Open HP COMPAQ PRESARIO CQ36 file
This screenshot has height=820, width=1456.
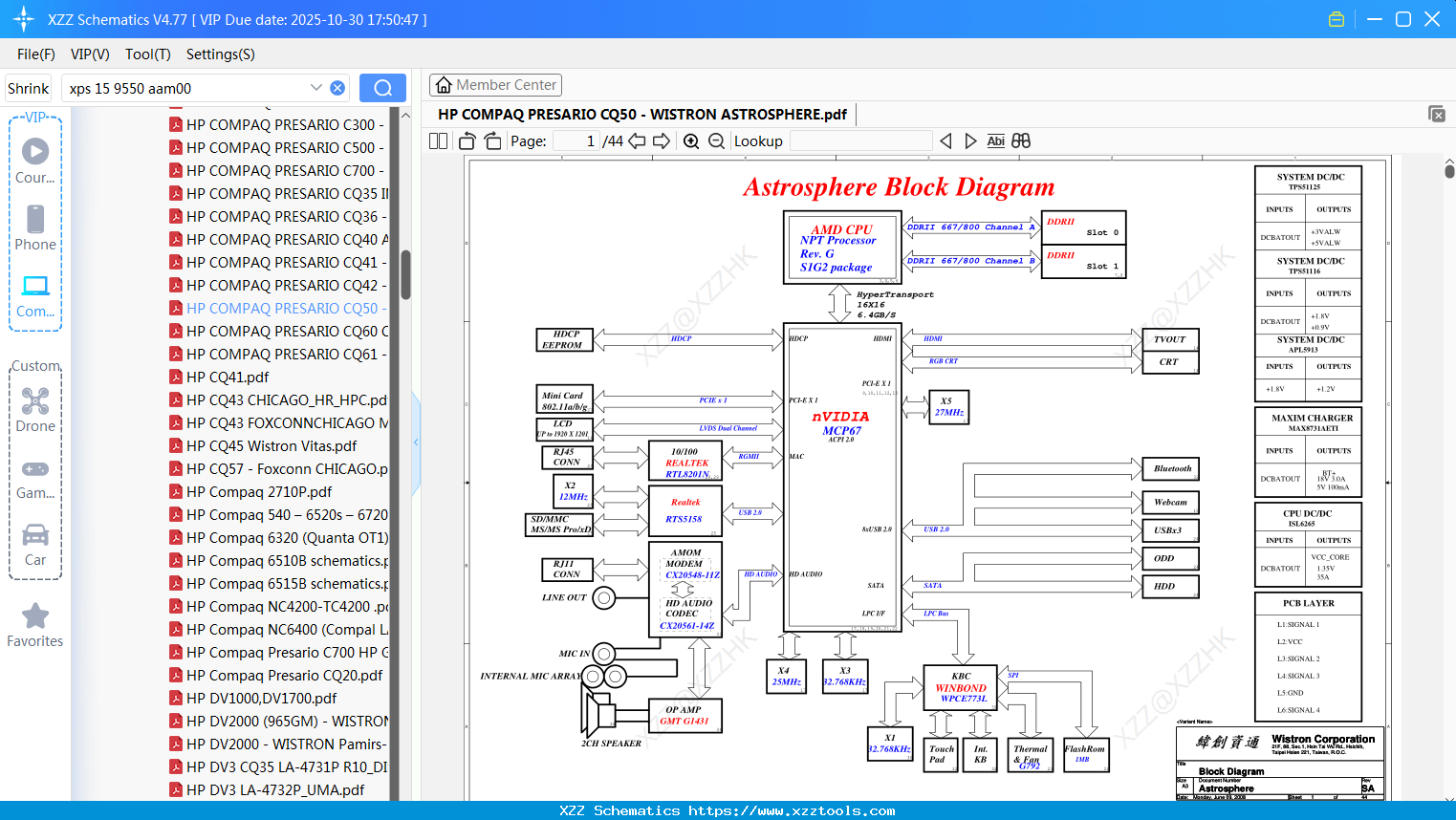(278, 216)
